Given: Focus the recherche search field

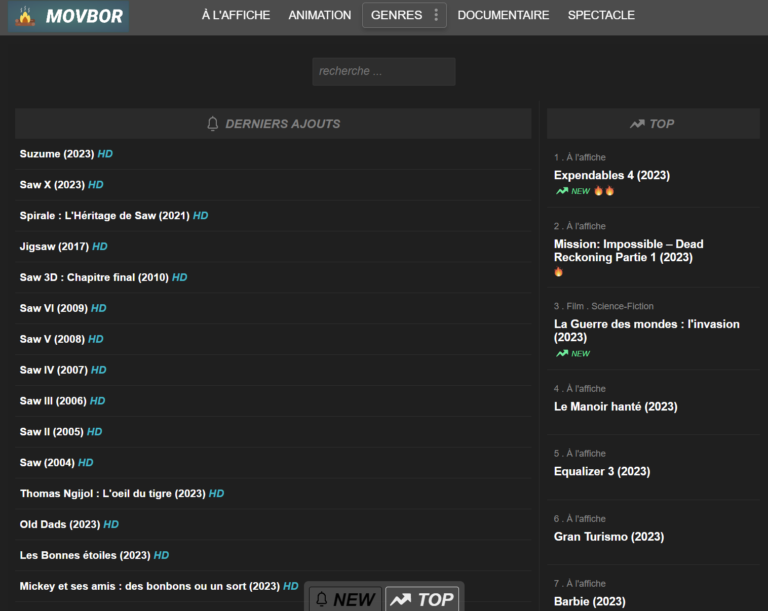Looking at the screenshot, I should coord(383,71).
